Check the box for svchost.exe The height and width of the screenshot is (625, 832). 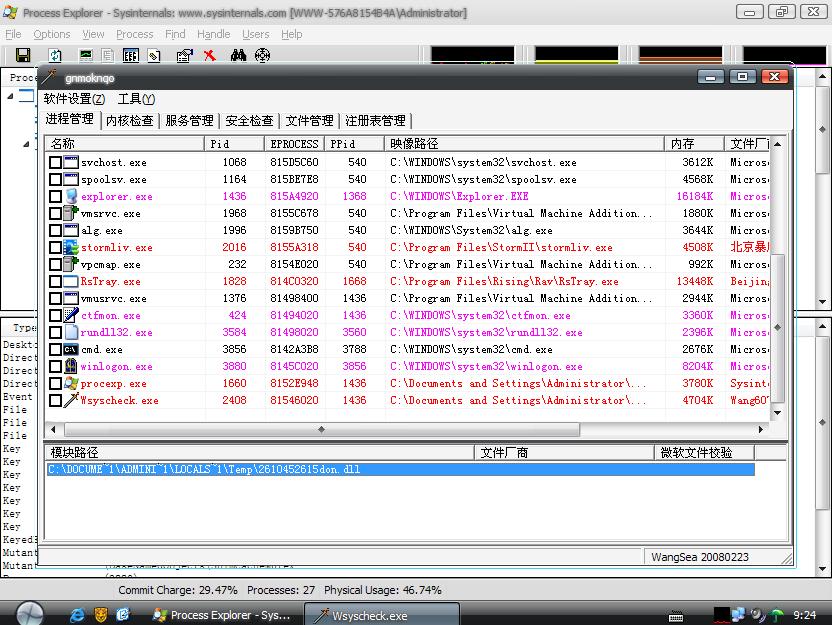(55, 162)
